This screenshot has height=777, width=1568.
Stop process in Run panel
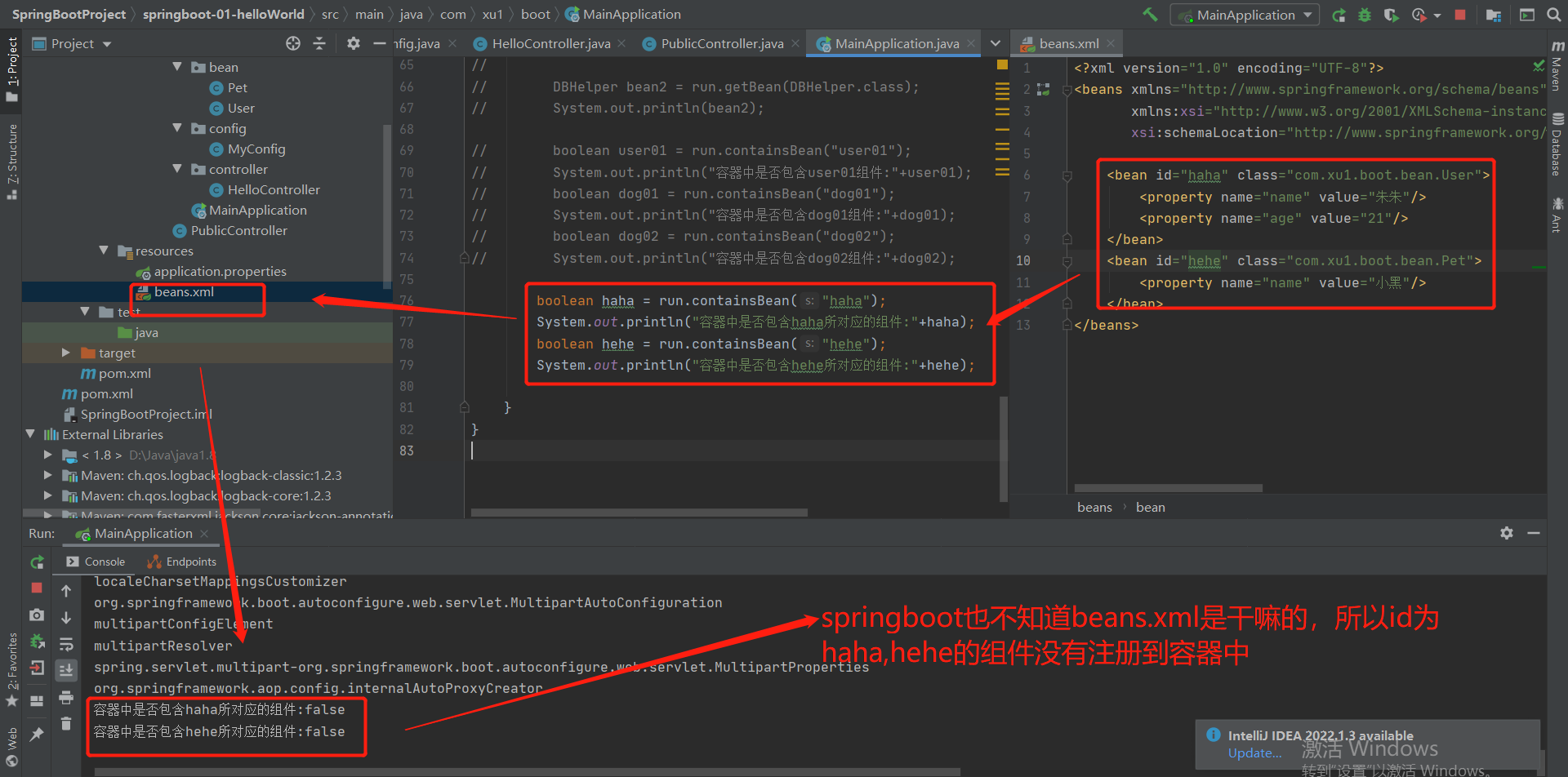[x=37, y=588]
